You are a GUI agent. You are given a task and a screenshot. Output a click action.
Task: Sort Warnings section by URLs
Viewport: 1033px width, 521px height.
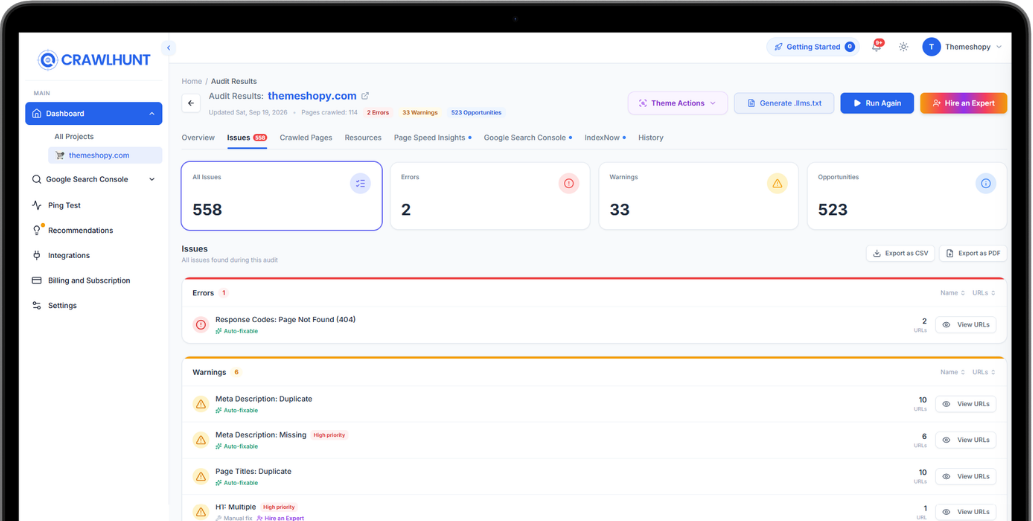[x=984, y=372]
